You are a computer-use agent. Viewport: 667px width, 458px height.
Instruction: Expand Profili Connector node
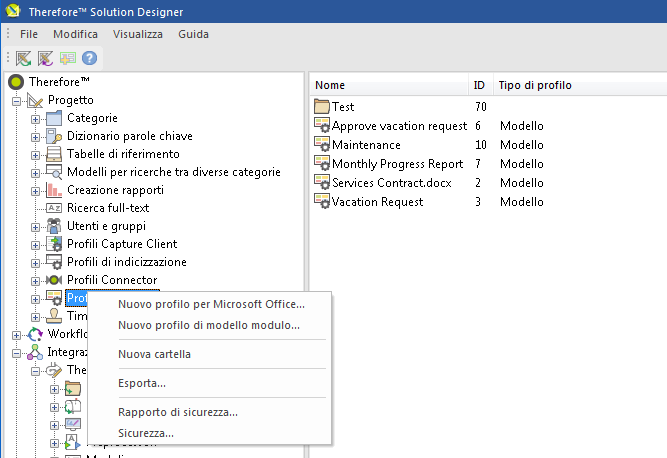[x=35, y=281]
